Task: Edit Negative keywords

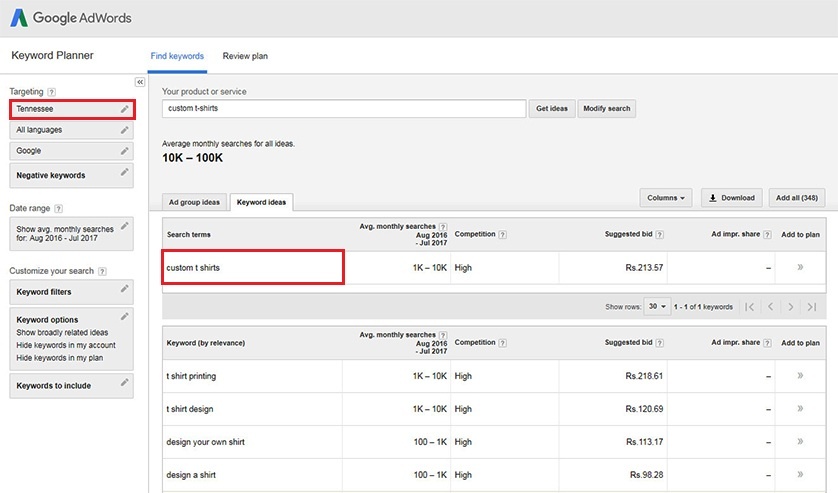Action: point(125,172)
